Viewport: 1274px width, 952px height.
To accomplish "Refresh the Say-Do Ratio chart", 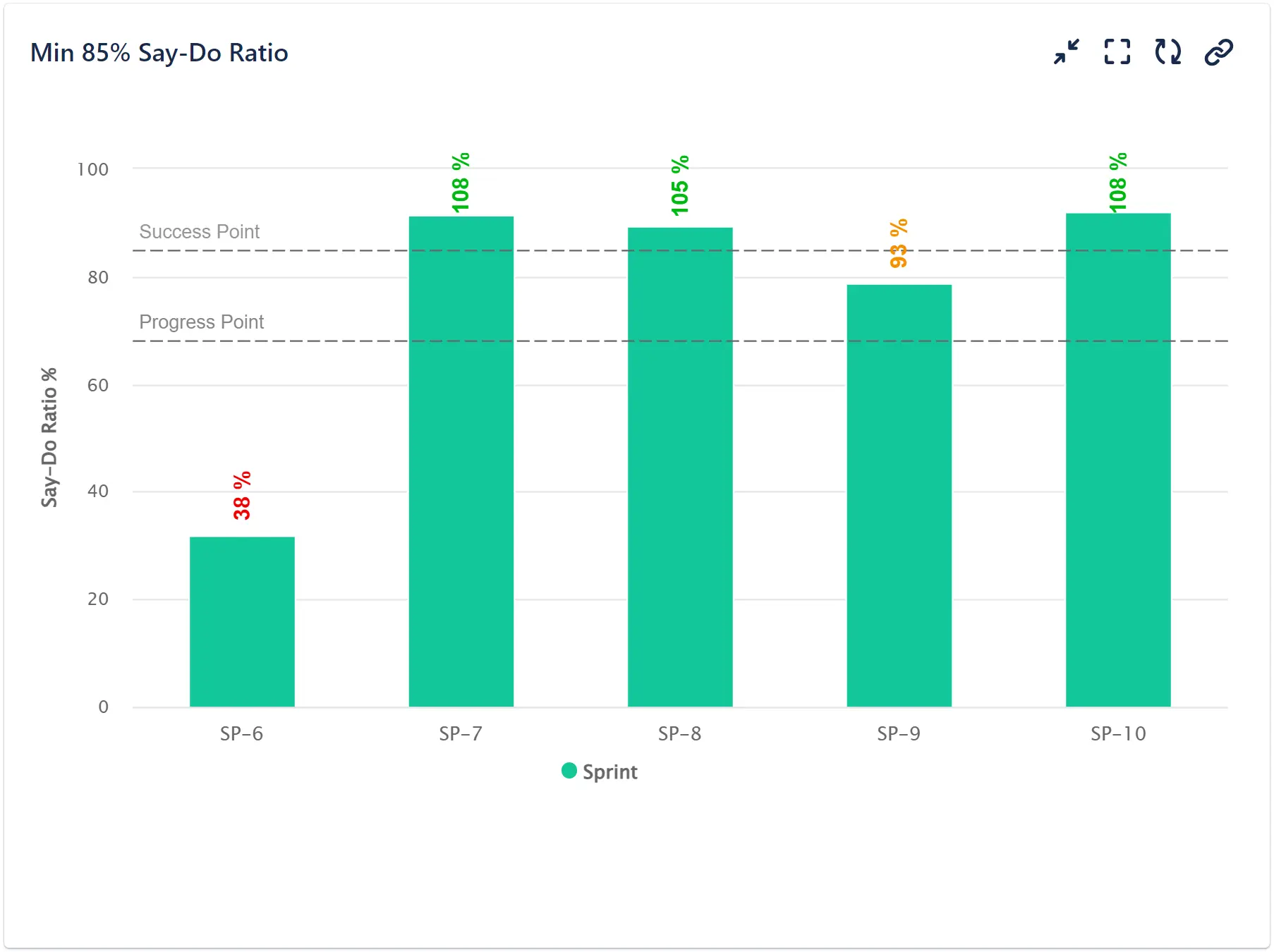I will coord(1167,51).
